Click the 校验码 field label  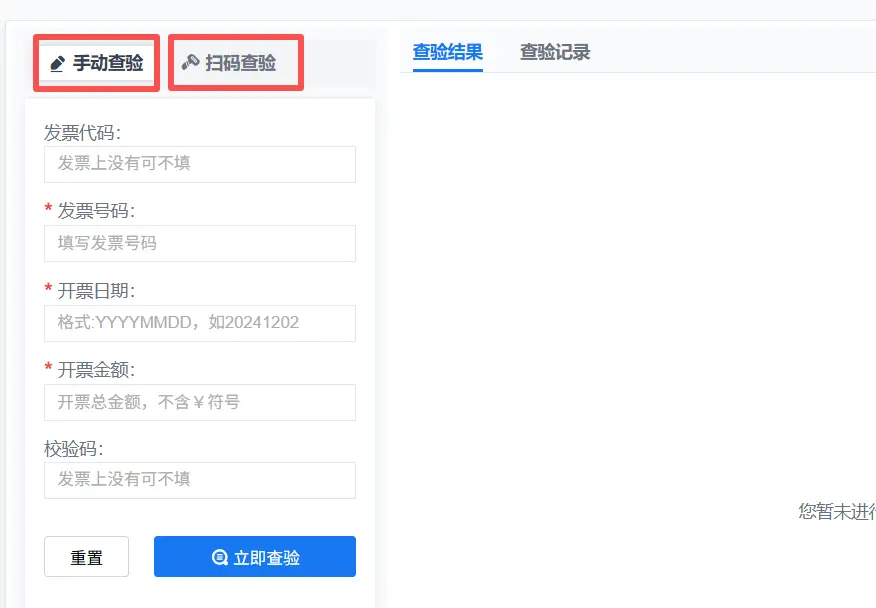point(74,449)
